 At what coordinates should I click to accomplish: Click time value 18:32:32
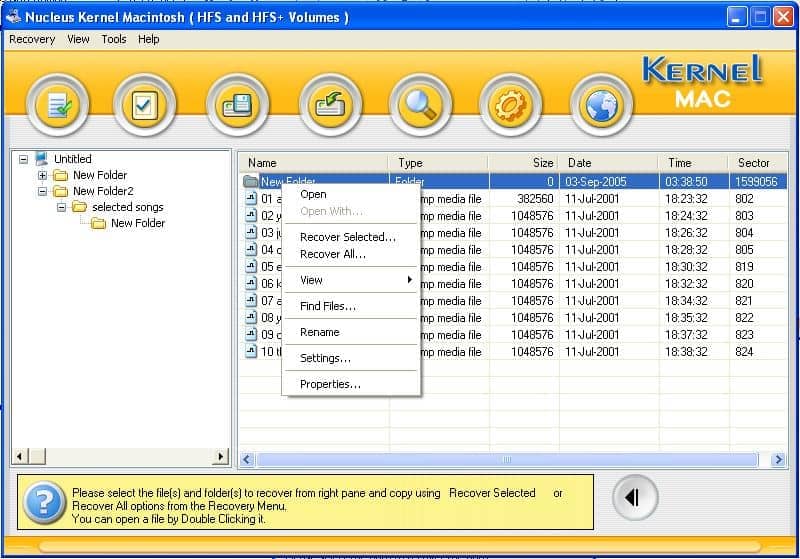tap(686, 284)
